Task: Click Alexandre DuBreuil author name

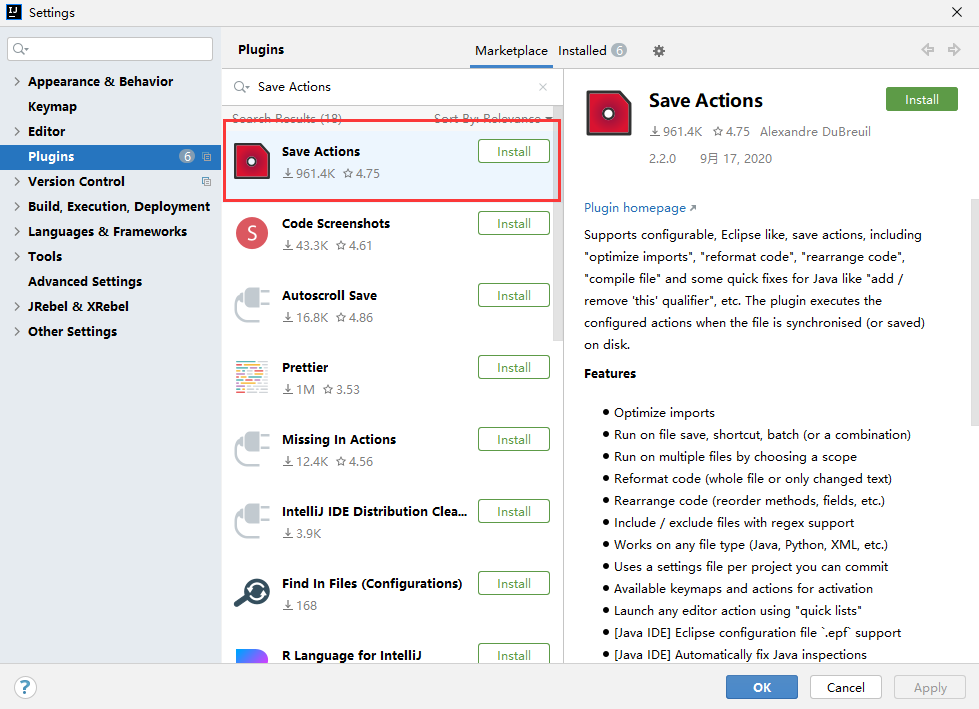Action: pyautogui.click(x=815, y=132)
